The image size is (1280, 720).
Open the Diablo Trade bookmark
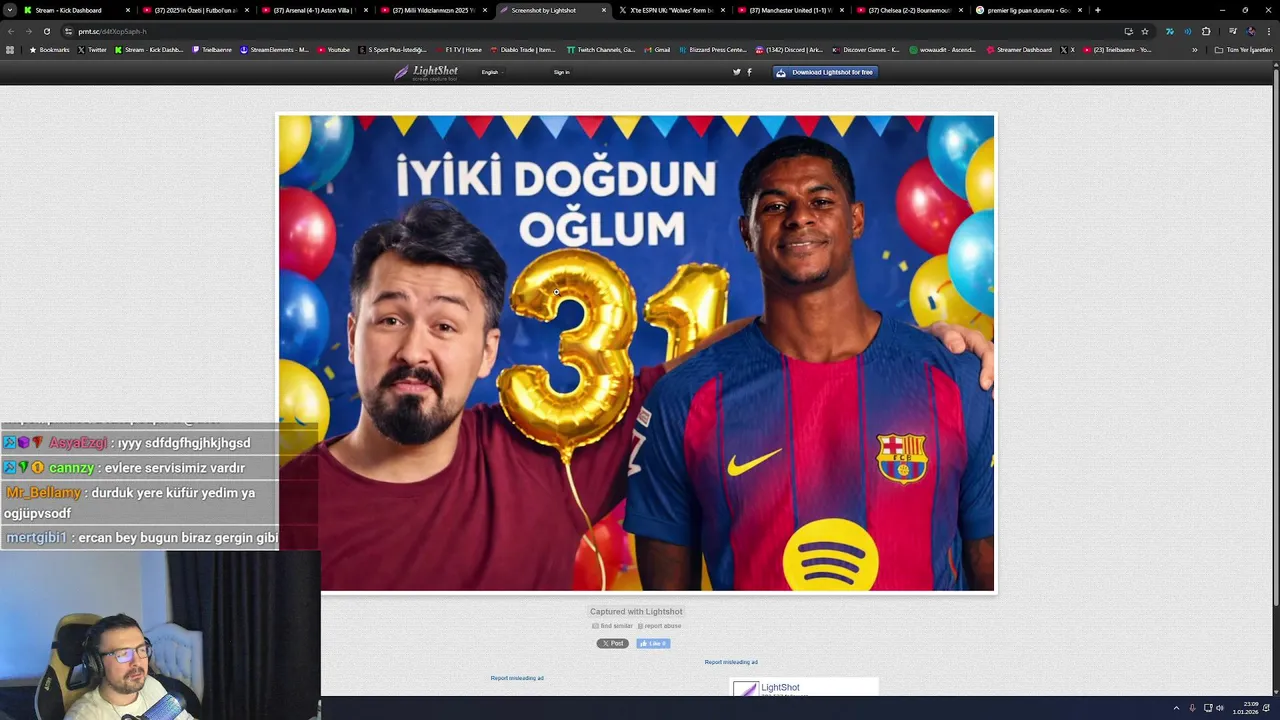(x=523, y=49)
